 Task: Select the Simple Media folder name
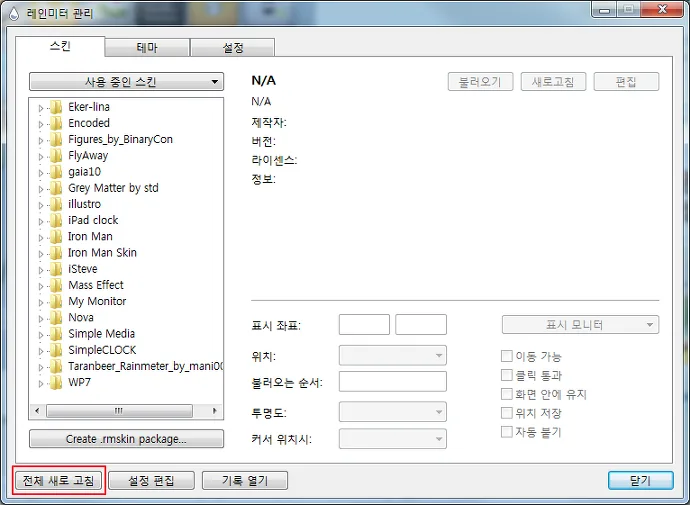[x=101, y=334]
